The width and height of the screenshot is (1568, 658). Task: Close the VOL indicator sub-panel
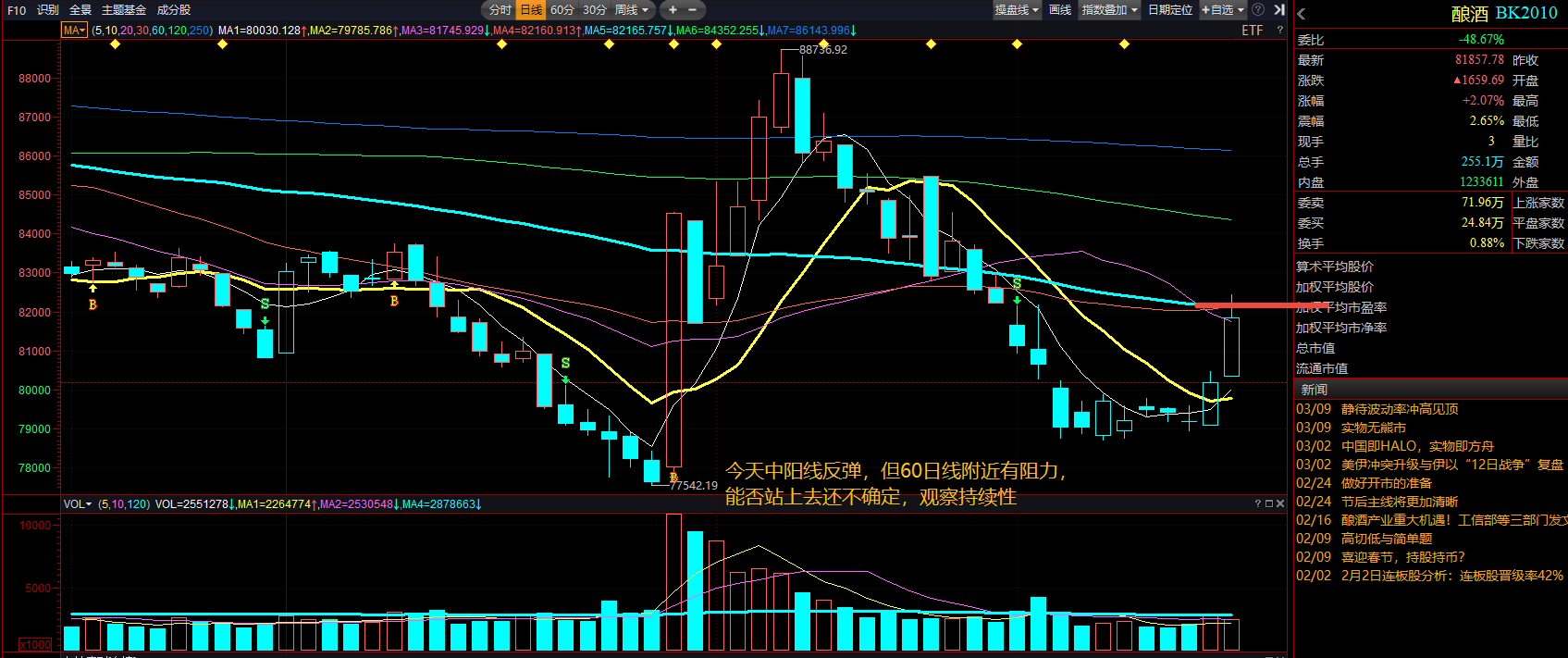click(x=1280, y=504)
